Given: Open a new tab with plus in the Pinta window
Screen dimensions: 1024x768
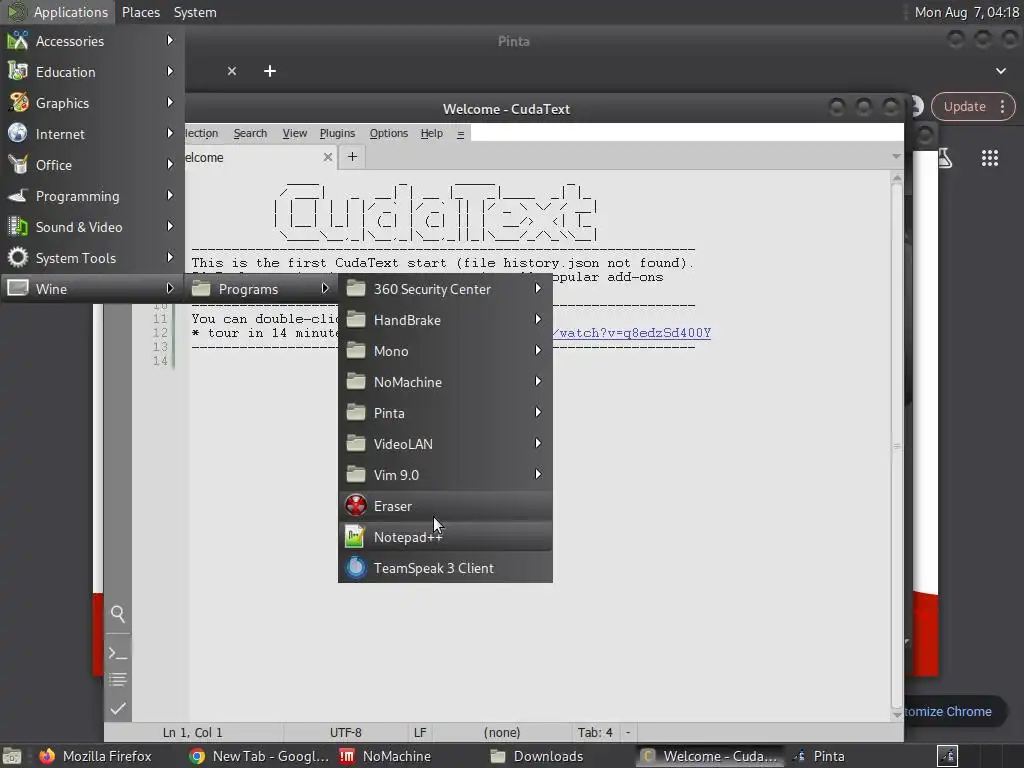Looking at the screenshot, I should [270, 71].
